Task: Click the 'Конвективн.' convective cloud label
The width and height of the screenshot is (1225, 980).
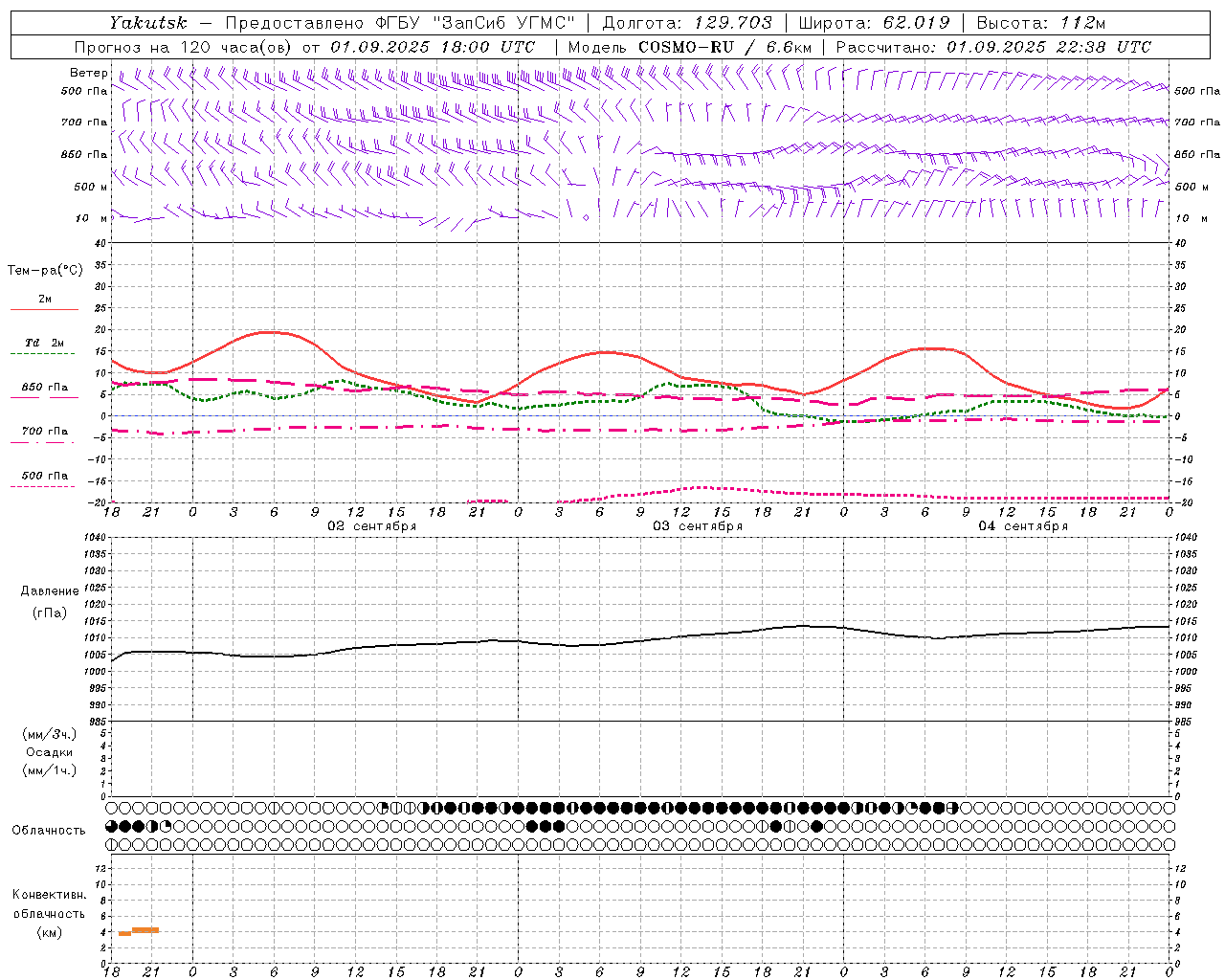Action: (x=50, y=895)
